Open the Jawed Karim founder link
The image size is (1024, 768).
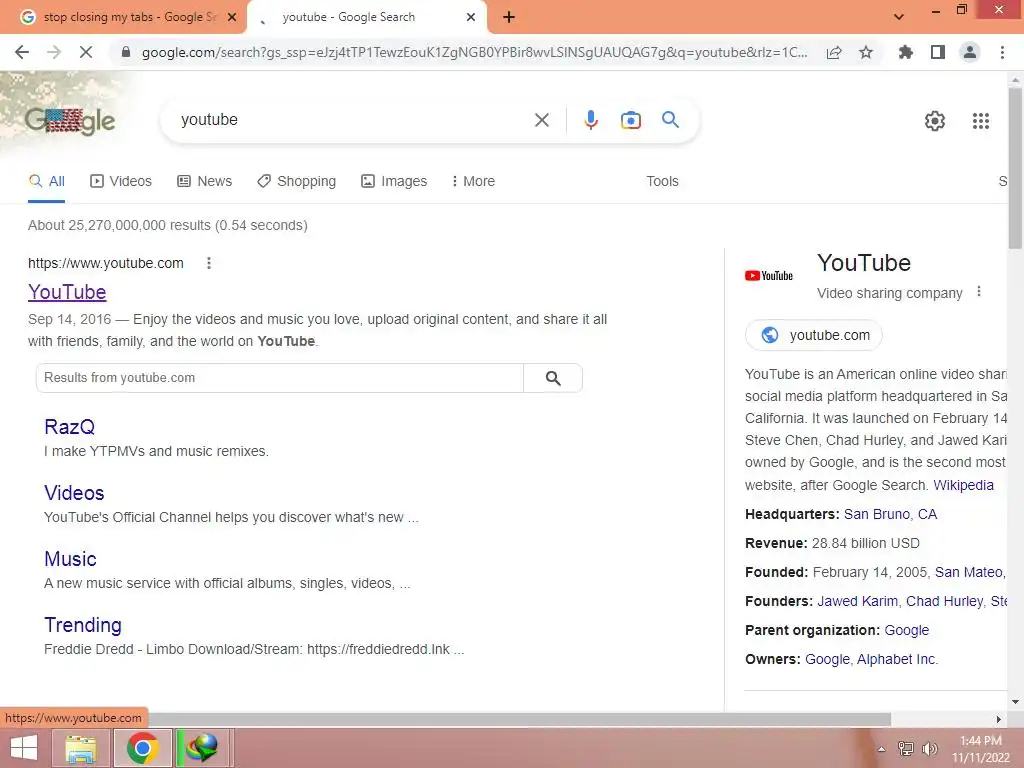tap(857, 601)
